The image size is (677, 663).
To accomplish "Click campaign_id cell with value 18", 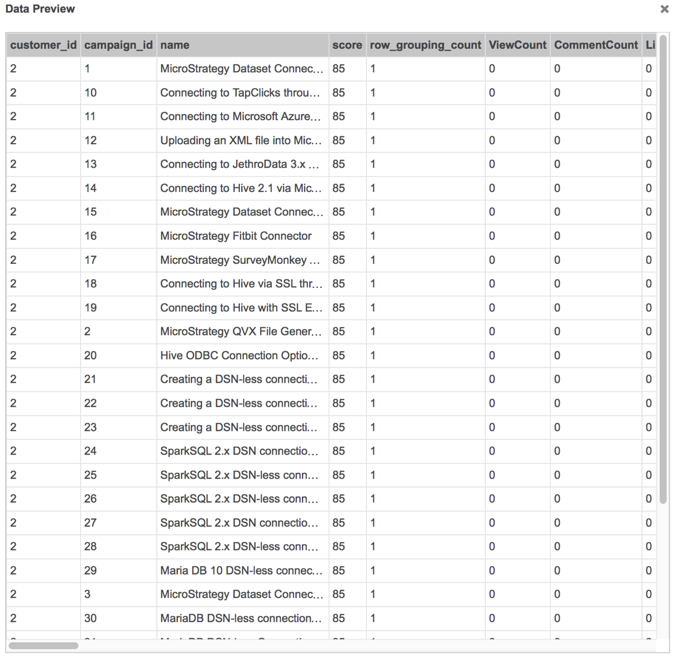I will coord(119,284).
